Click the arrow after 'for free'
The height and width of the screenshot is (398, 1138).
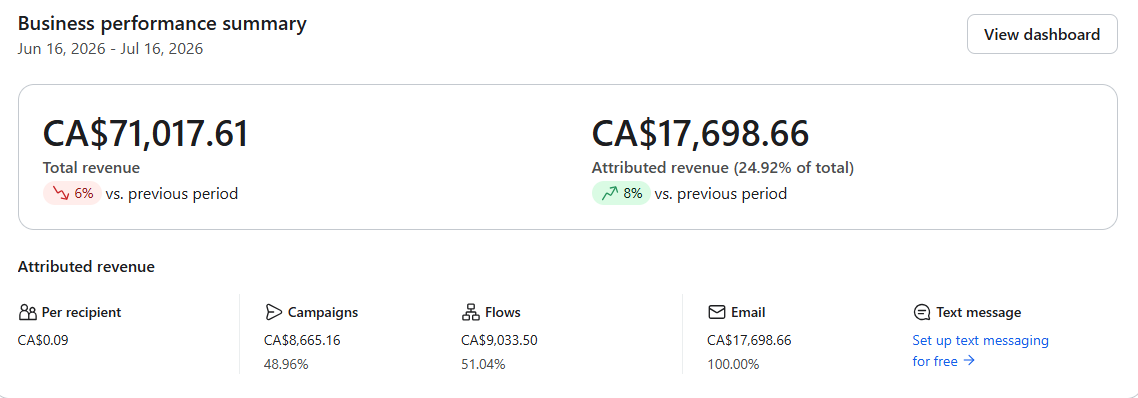point(968,361)
